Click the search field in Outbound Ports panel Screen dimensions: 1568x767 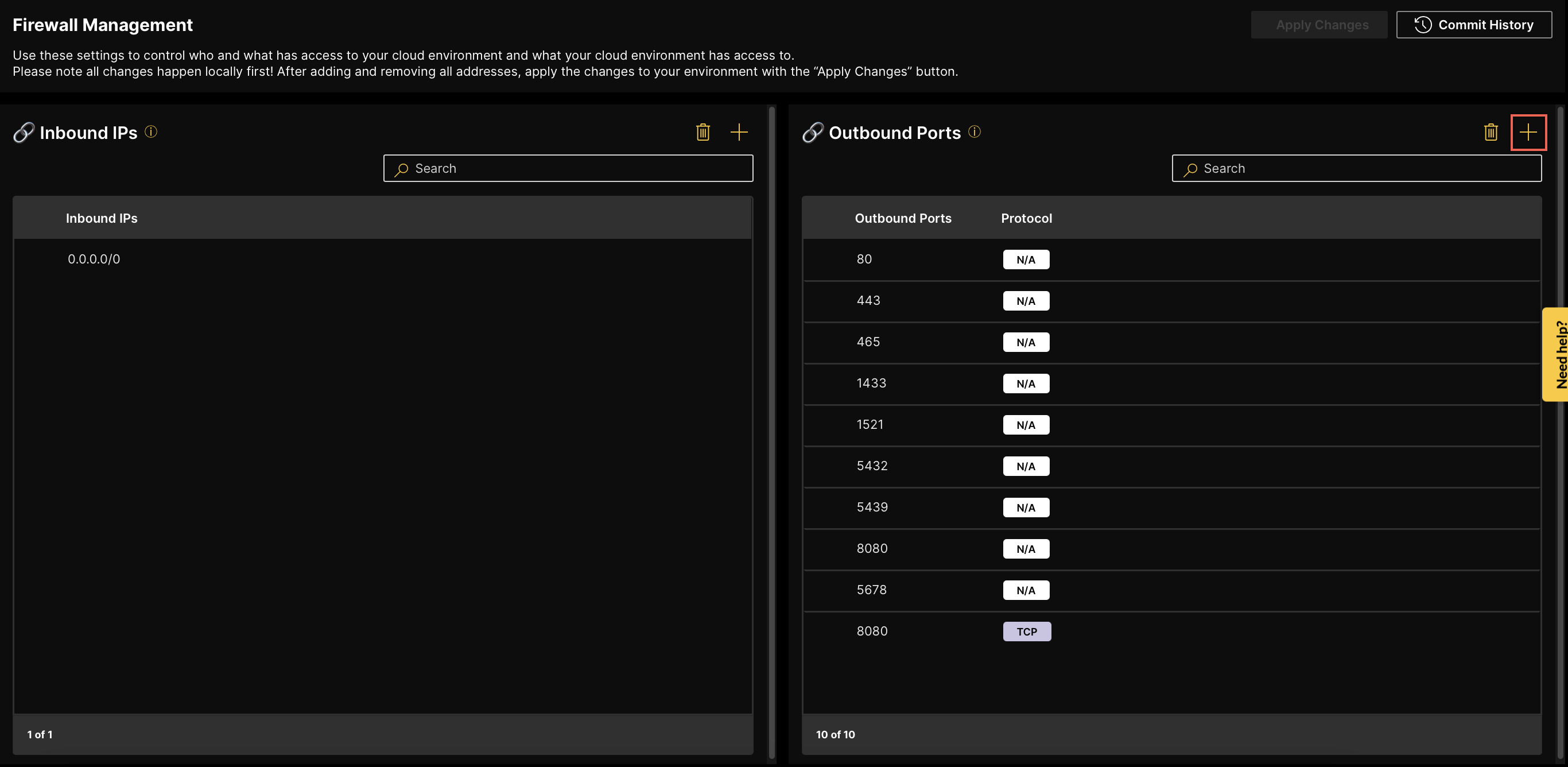point(1356,169)
